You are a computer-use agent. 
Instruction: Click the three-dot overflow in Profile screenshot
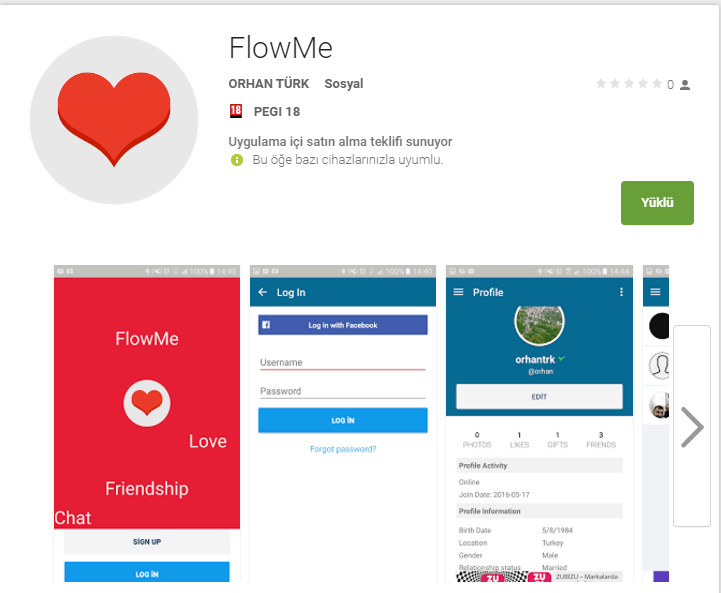[x=621, y=292]
